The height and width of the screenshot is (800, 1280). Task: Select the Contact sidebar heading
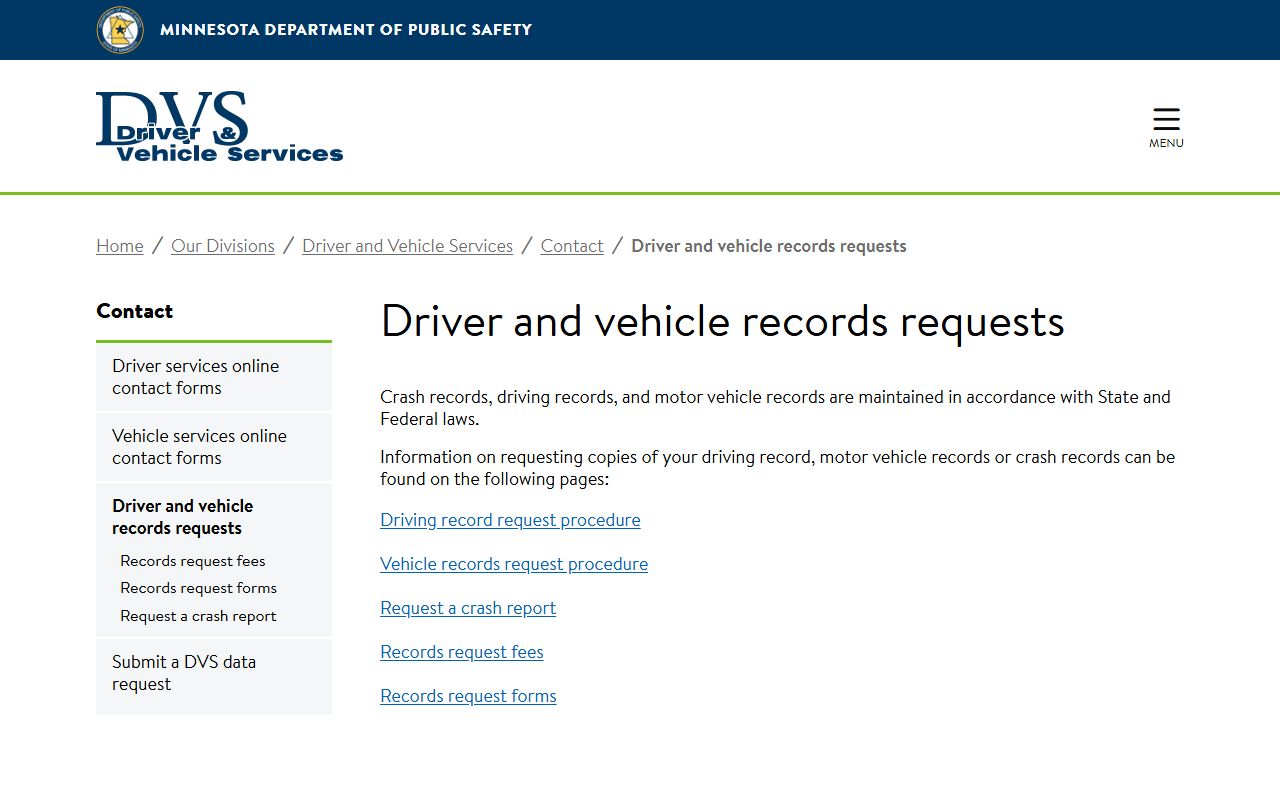(x=135, y=311)
